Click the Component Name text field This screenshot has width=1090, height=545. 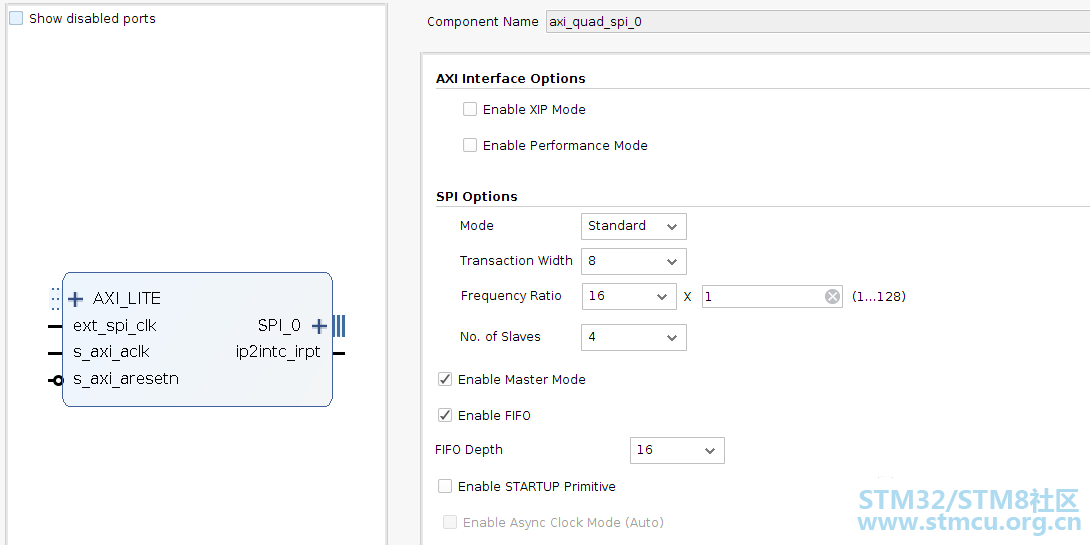(x=818, y=22)
